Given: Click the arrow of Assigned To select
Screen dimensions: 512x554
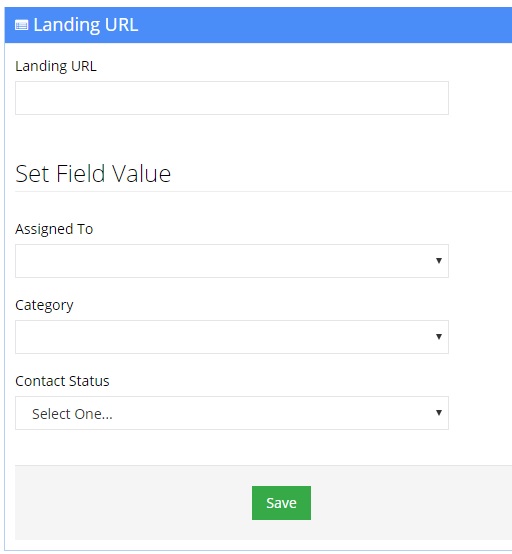Looking at the screenshot, I should pyautogui.click(x=439, y=261).
